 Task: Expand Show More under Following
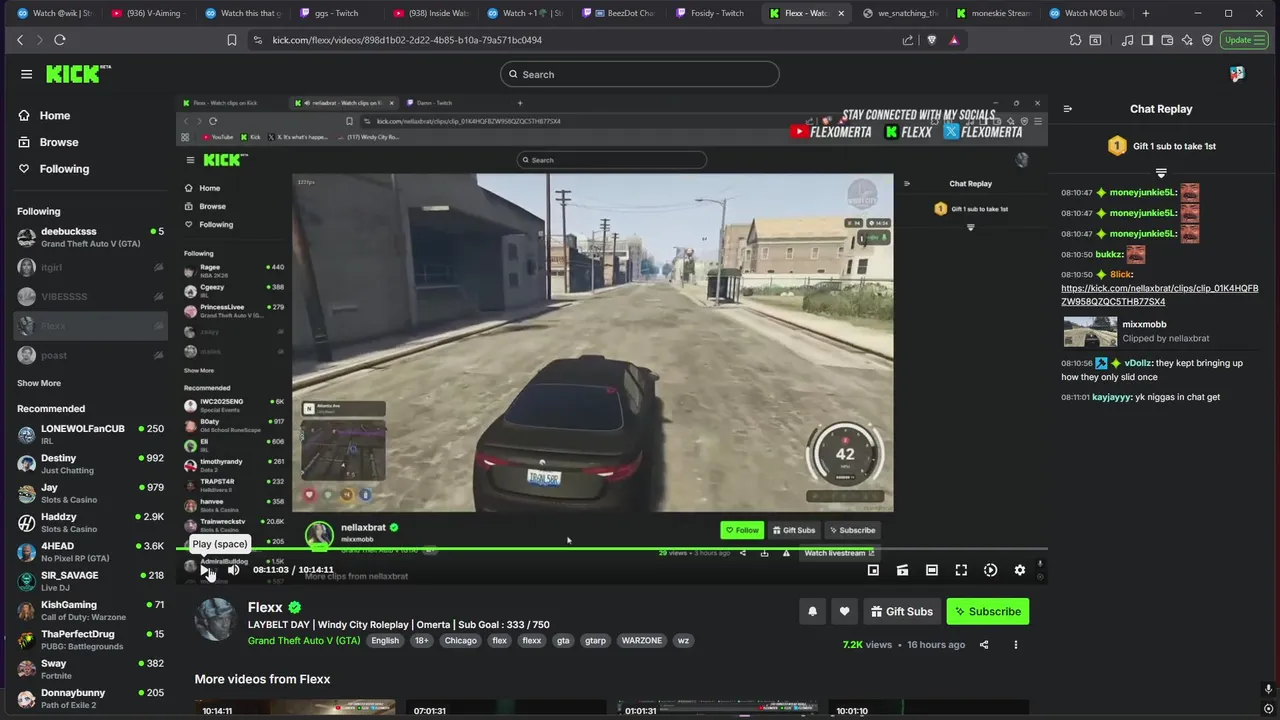[39, 383]
